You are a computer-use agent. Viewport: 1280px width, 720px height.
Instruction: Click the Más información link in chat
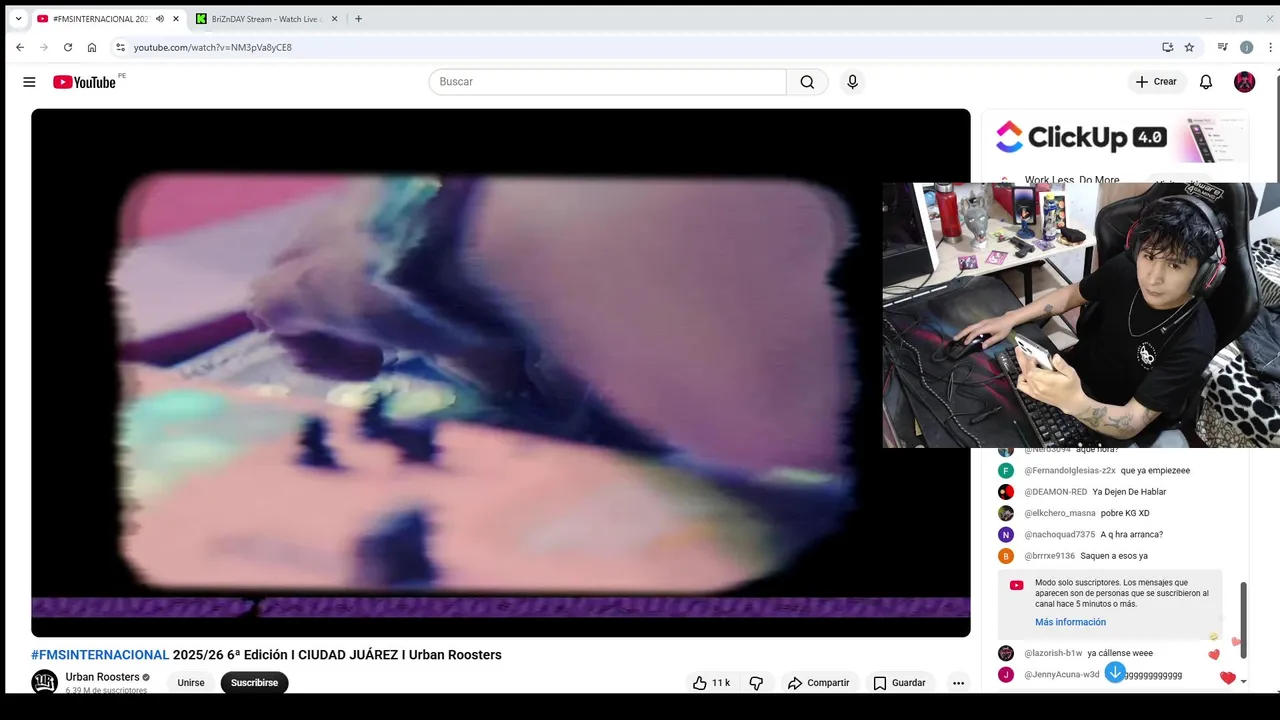[1070, 622]
